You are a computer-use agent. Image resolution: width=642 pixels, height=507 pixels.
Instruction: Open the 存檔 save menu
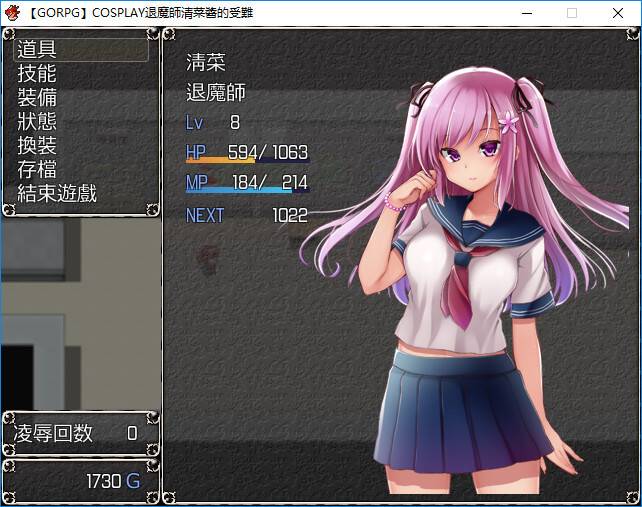pos(37,170)
